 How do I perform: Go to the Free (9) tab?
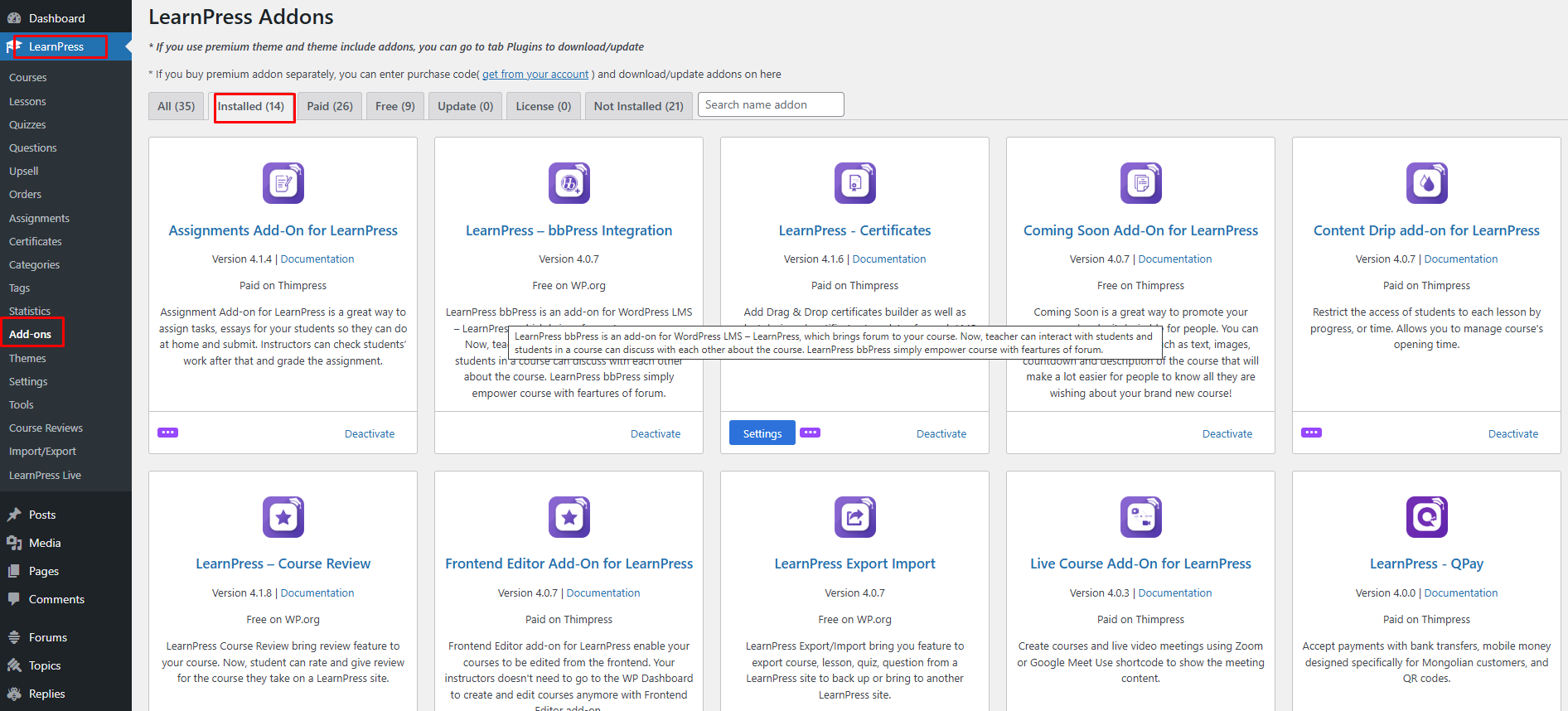394,106
